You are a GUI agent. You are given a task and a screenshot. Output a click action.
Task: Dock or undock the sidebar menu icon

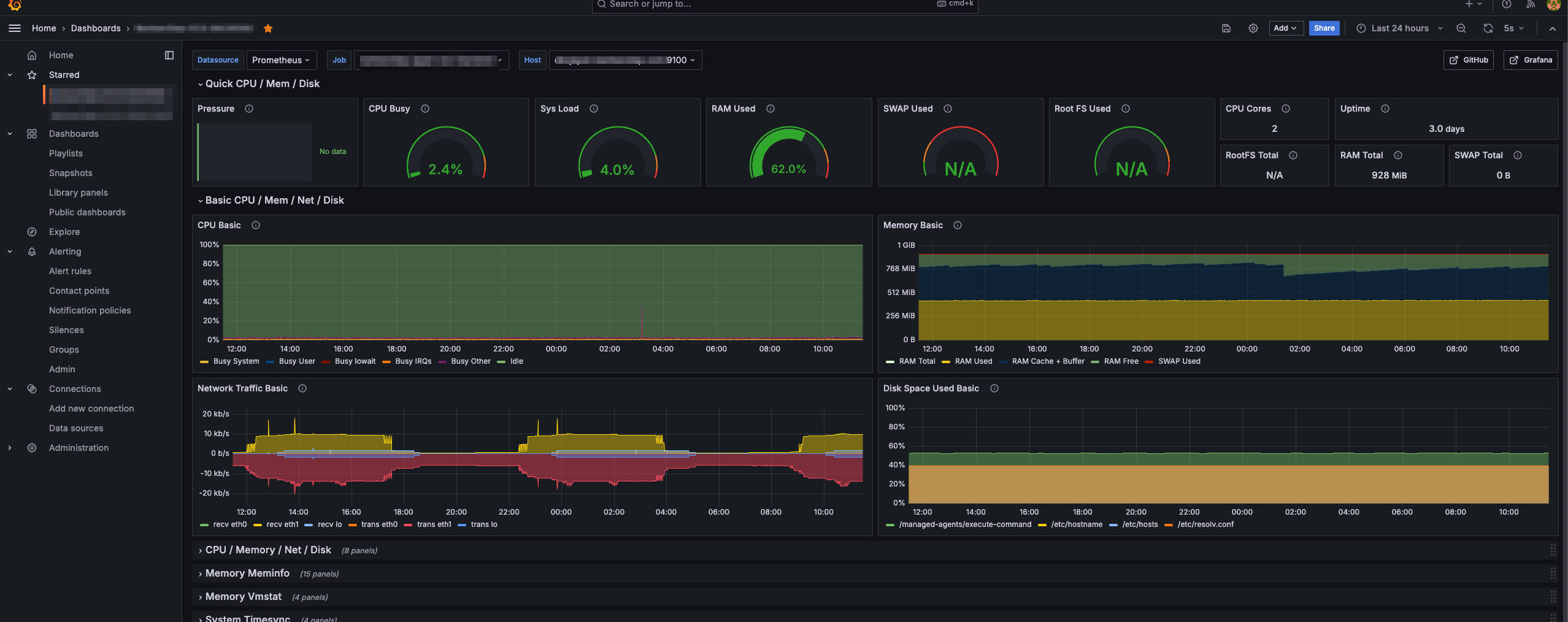[x=169, y=55]
